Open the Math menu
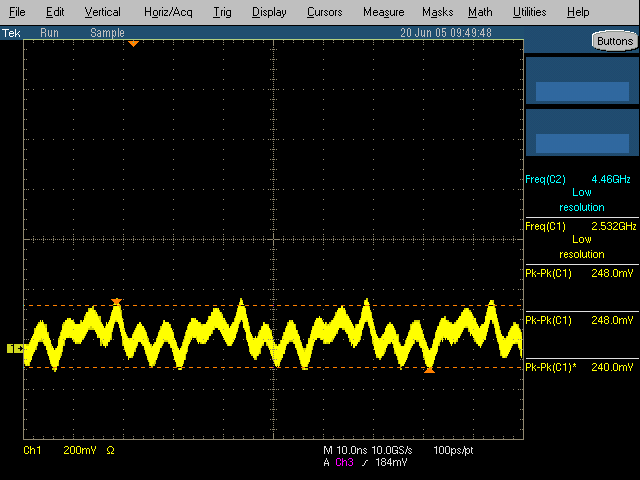640x480 pixels. point(480,12)
